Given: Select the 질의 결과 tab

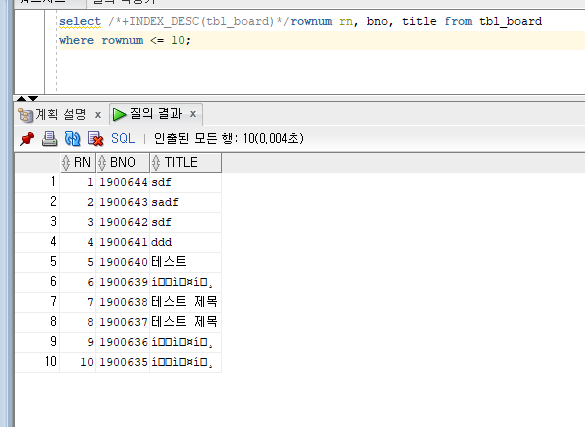Looking at the screenshot, I should point(156,114).
